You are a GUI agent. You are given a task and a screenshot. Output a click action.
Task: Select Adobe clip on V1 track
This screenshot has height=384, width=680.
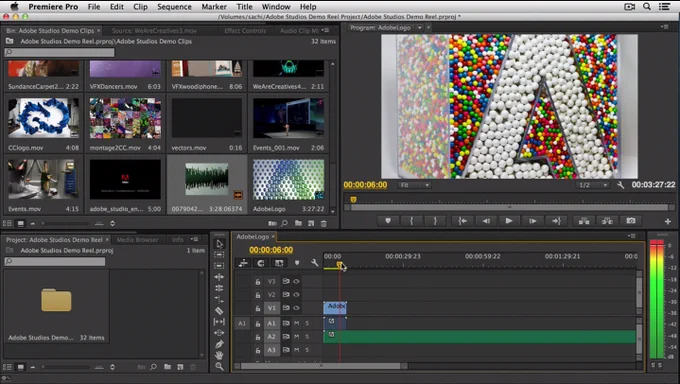[335, 308]
